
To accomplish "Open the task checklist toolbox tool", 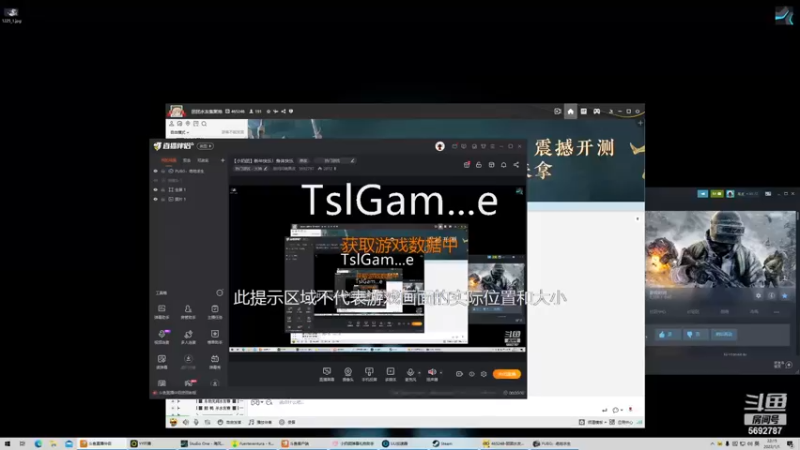I will click(x=215, y=312).
